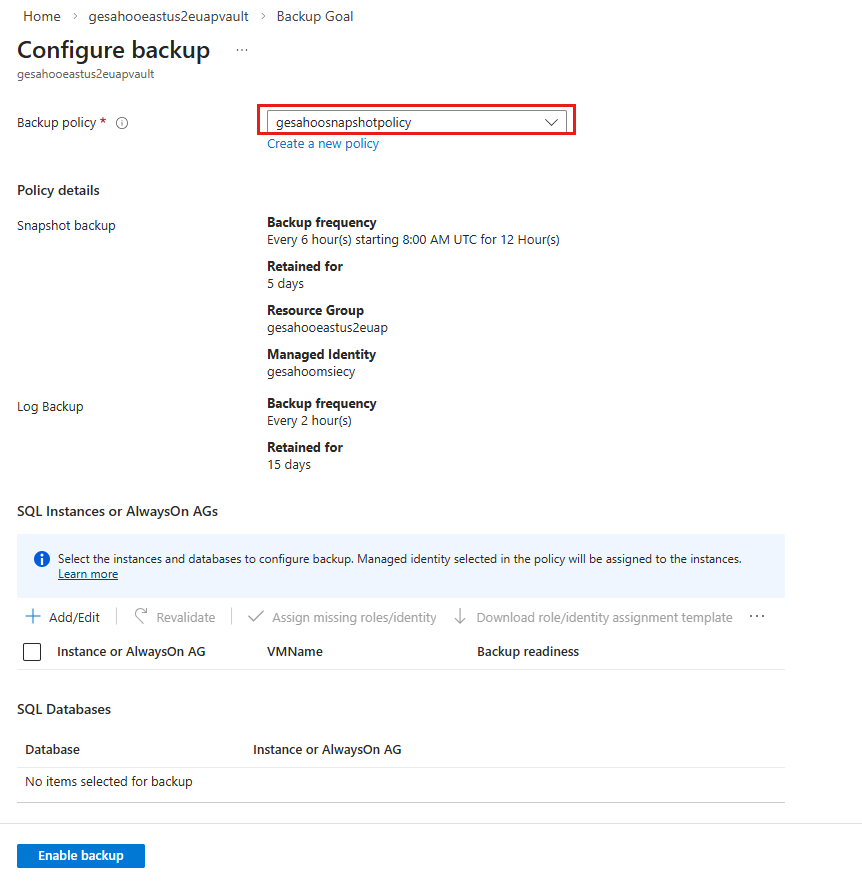
Task: Open gesahooeastus2euapvault breadcrumb
Action: tap(168, 16)
